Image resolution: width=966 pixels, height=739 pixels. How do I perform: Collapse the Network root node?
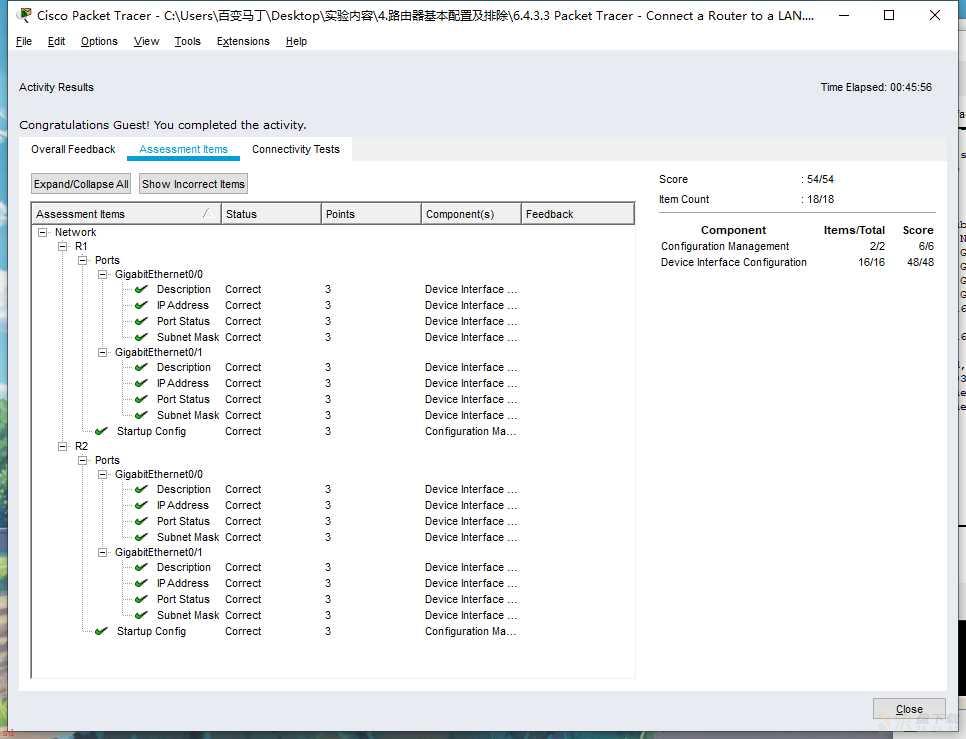pos(43,232)
